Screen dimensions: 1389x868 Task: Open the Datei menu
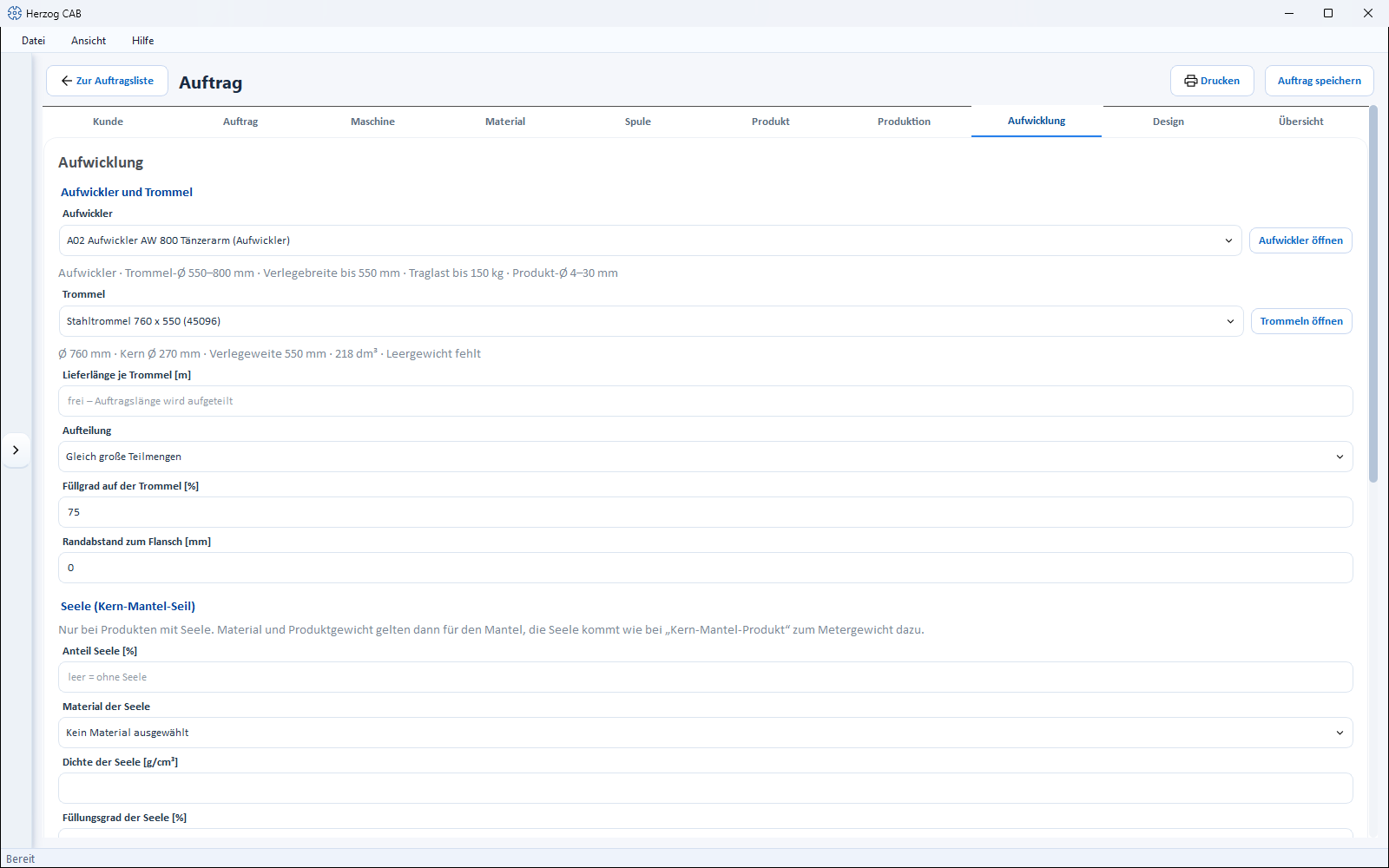(x=34, y=41)
